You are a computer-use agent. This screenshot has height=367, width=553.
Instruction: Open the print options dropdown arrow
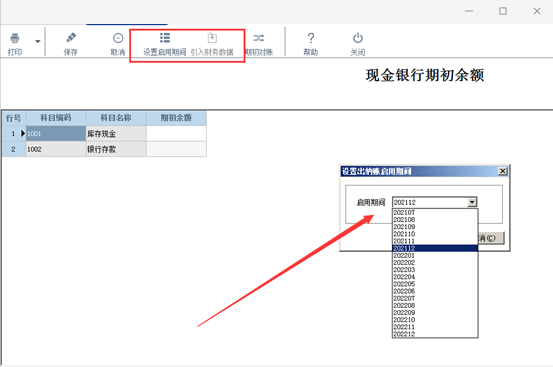pos(38,42)
